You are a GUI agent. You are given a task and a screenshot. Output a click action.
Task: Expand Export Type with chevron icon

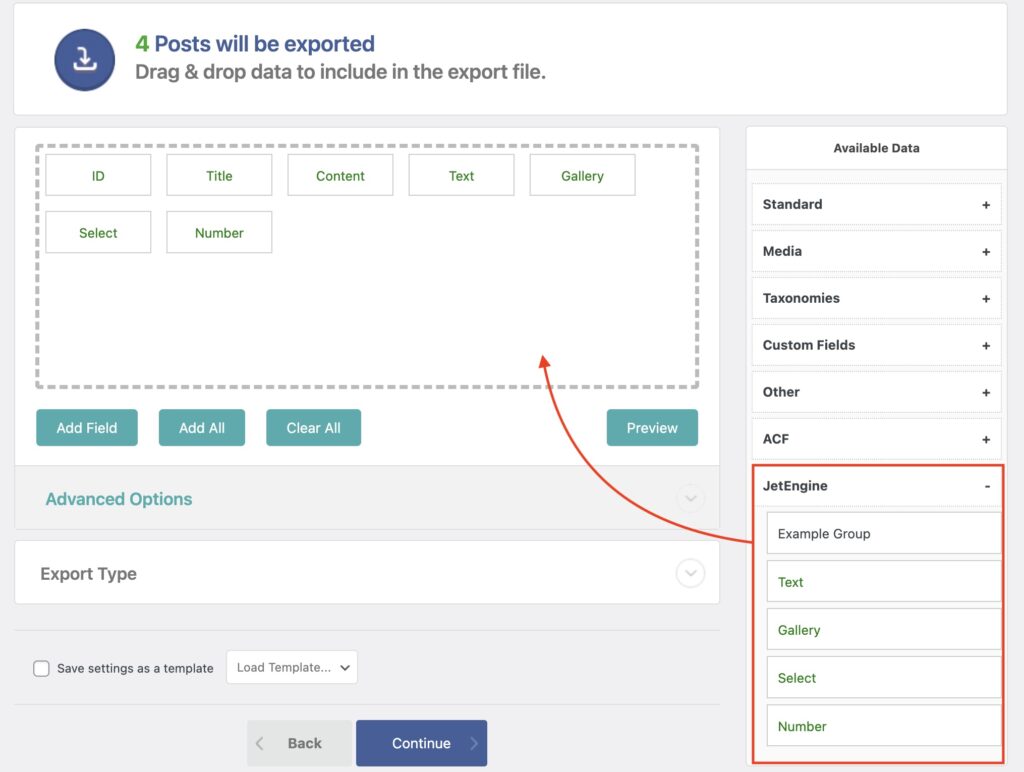point(690,573)
